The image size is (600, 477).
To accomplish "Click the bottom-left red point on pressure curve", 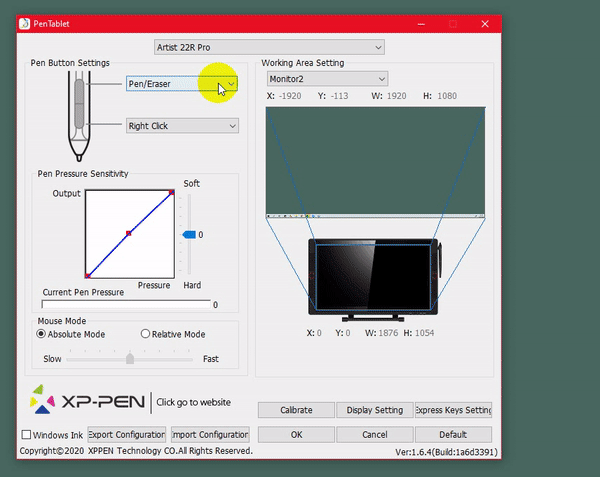I will (88, 275).
